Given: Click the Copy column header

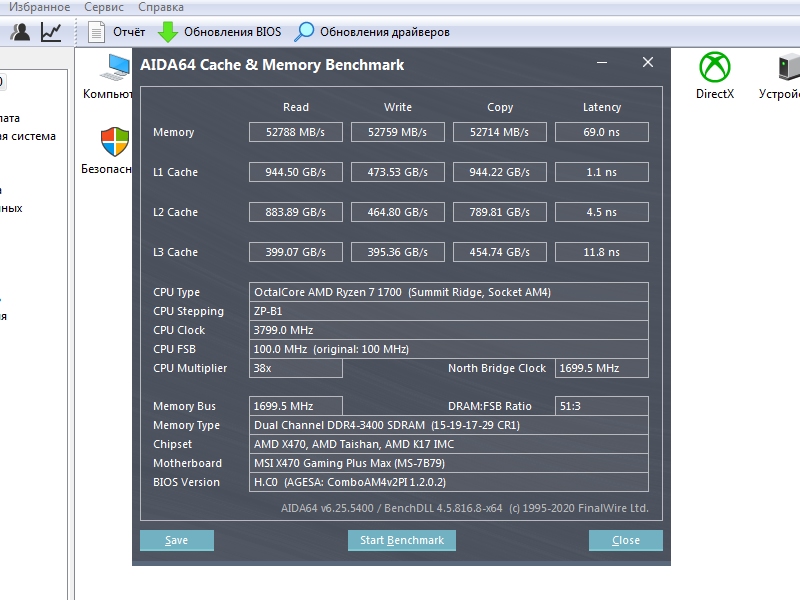Looking at the screenshot, I should (500, 107).
